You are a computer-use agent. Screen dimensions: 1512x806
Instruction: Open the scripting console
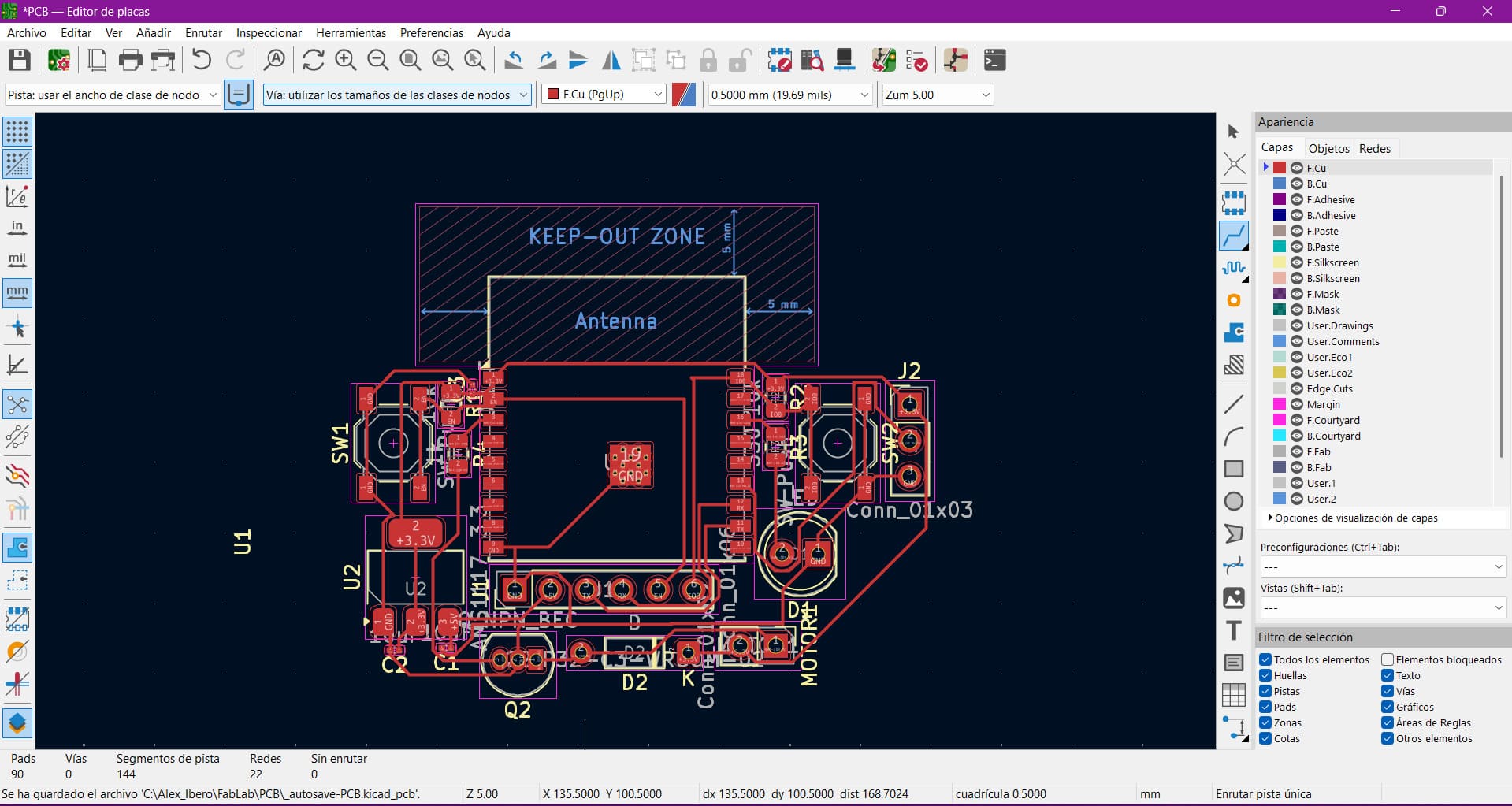tap(994, 60)
